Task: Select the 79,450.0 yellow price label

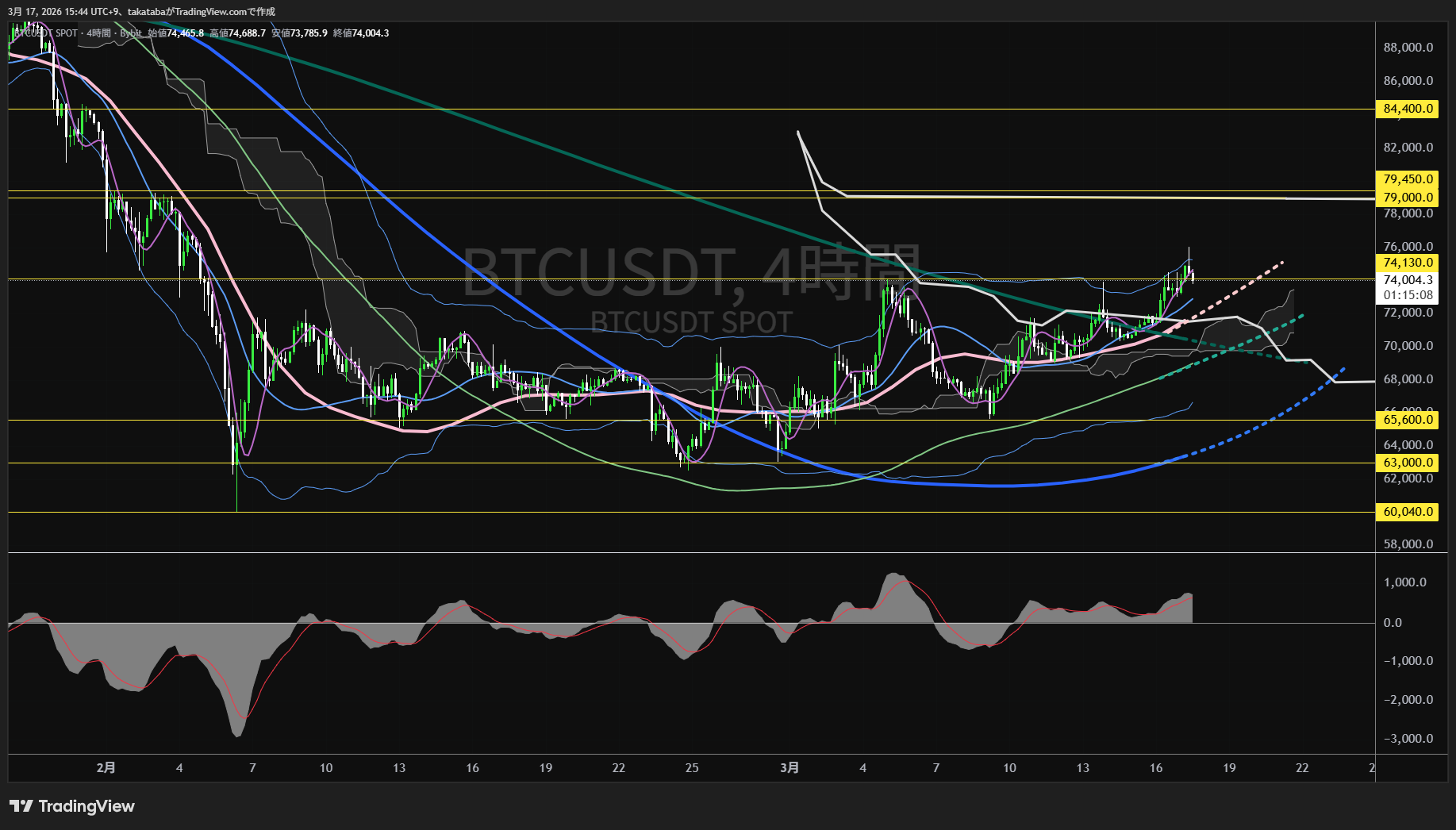Action: (x=1408, y=179)
